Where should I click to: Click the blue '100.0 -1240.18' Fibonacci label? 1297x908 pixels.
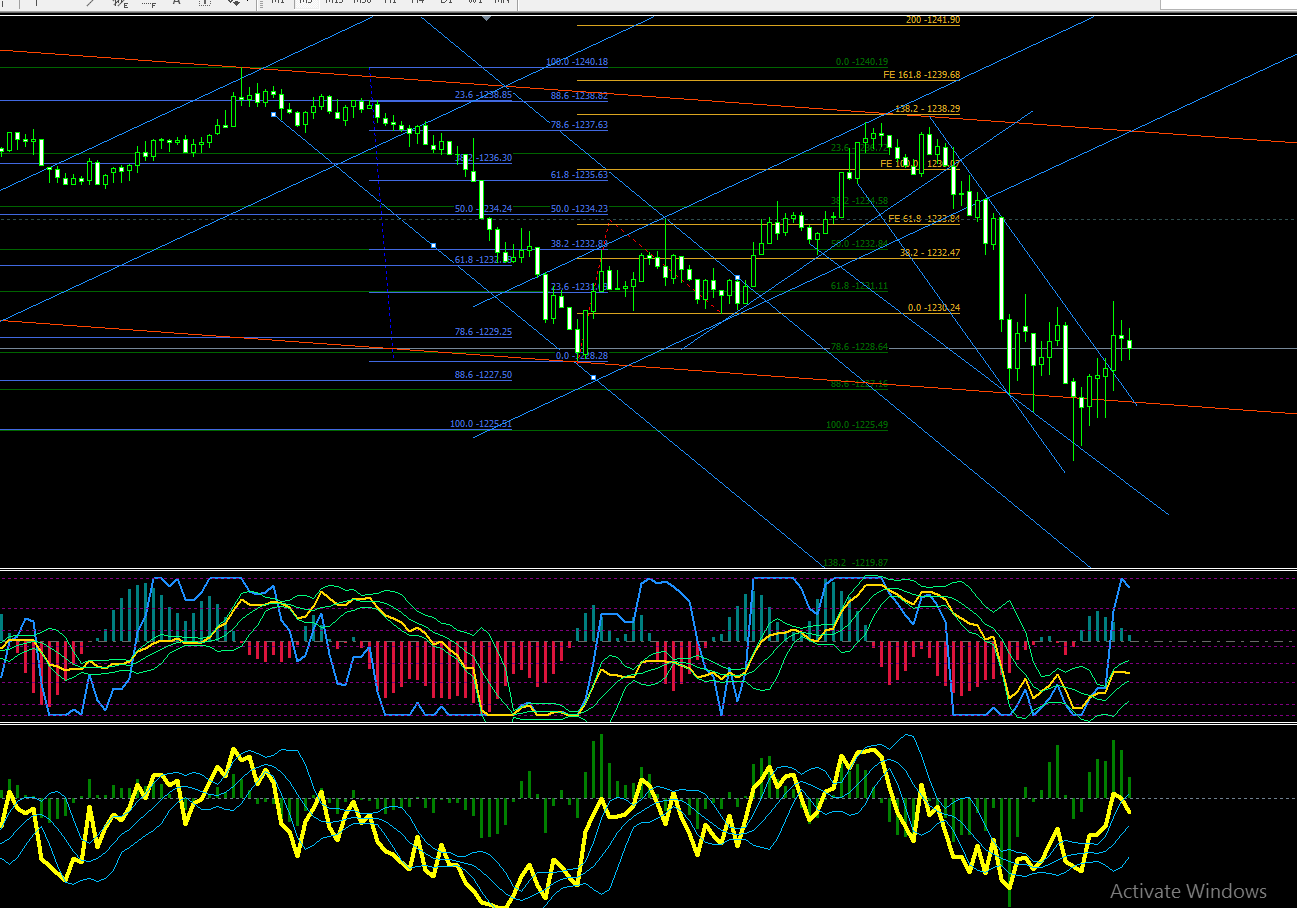point(577,62)
